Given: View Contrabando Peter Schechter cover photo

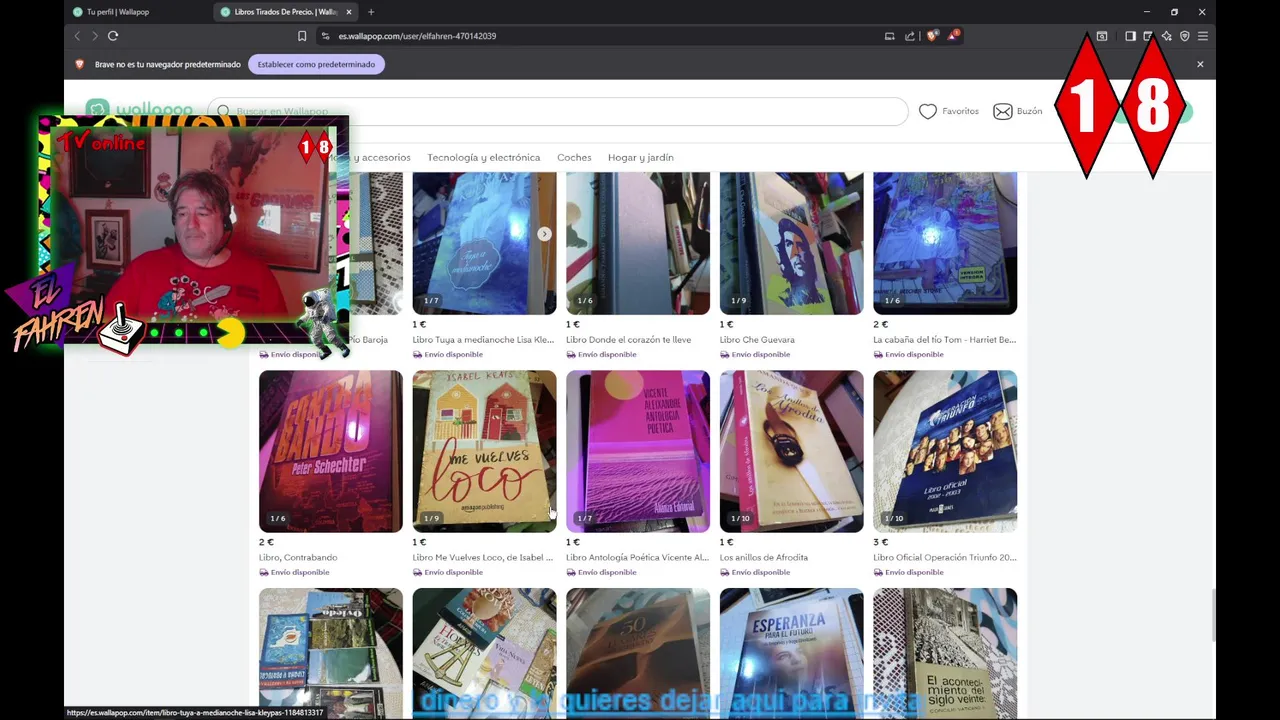Looking at the screenshot, I should point(331,451).
